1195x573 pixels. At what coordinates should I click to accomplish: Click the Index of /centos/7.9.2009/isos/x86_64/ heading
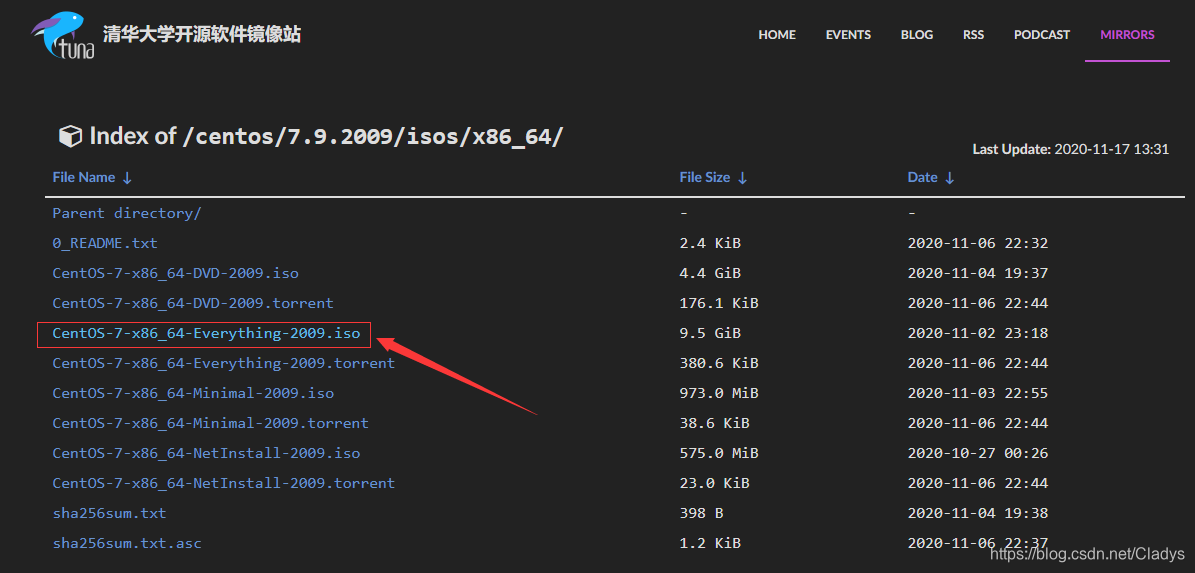pos(327,137)
